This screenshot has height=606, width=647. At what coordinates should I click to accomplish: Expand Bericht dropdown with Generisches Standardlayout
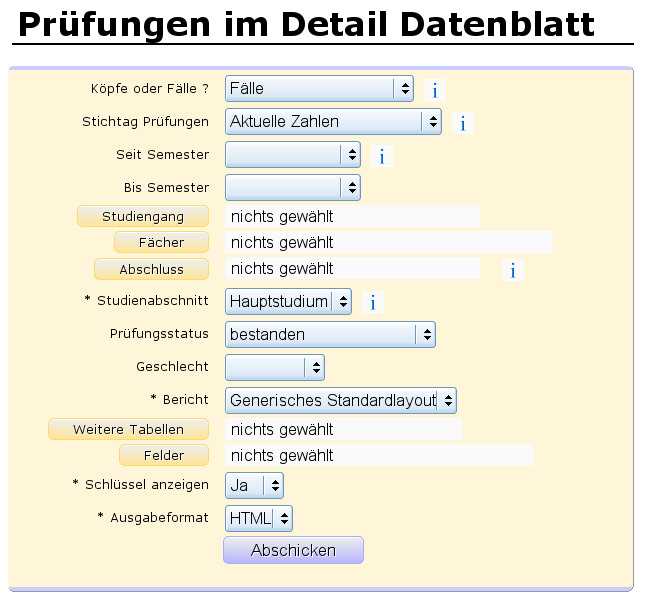pyautogui.click(x=341, y=400)
